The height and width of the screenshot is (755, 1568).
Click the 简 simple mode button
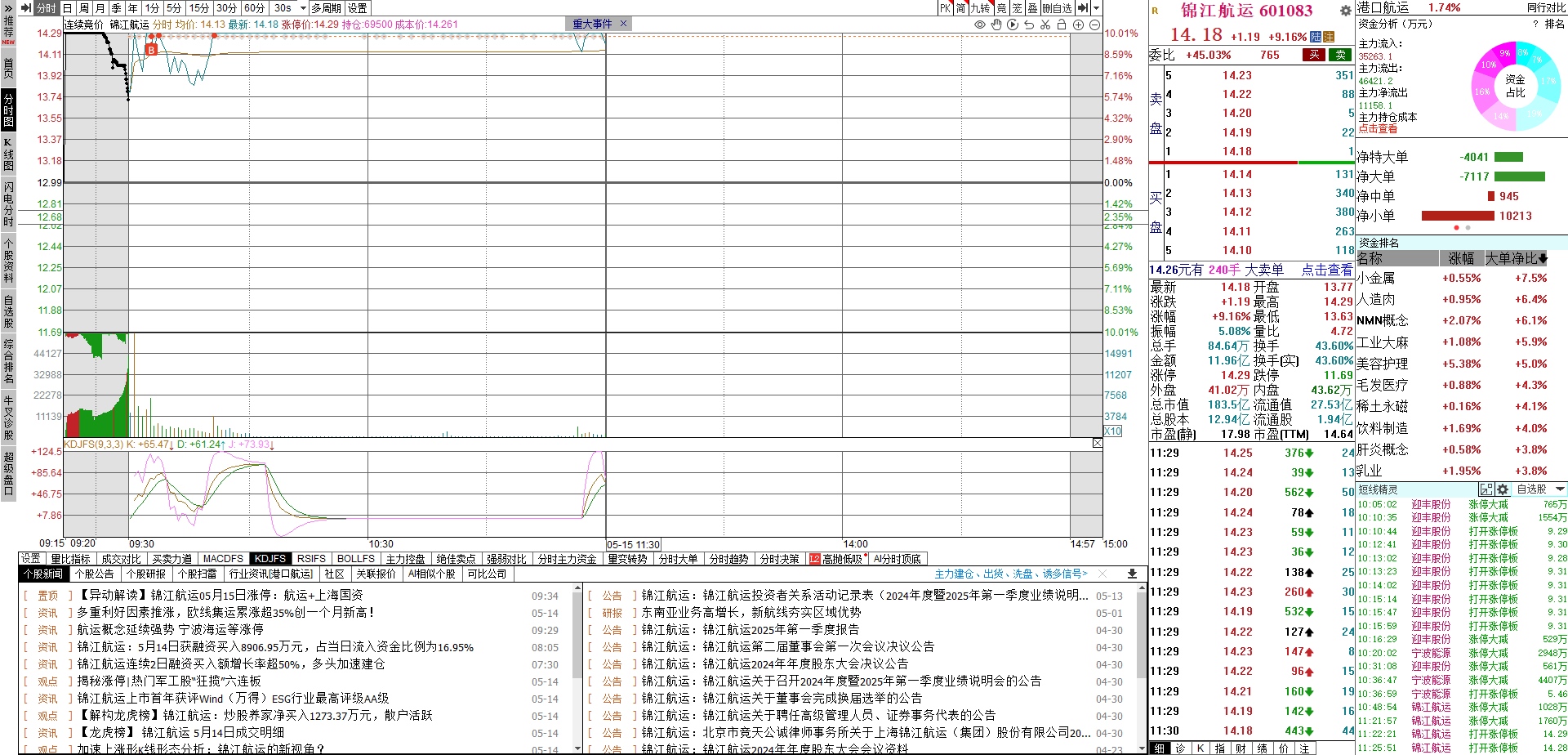[961, 8]
